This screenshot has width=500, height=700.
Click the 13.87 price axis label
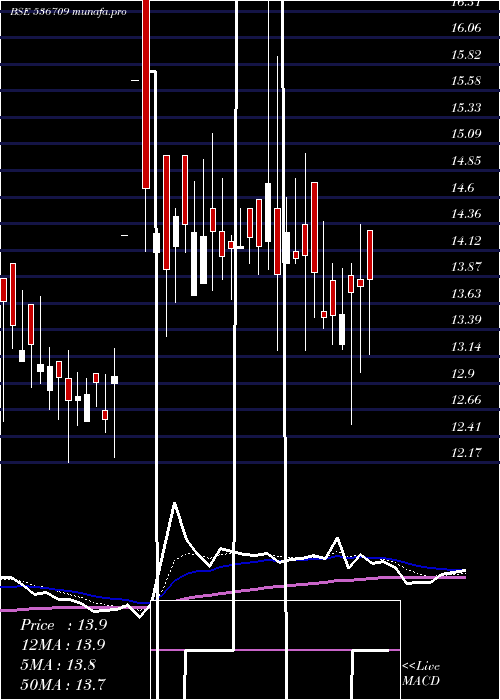point(466,267)
